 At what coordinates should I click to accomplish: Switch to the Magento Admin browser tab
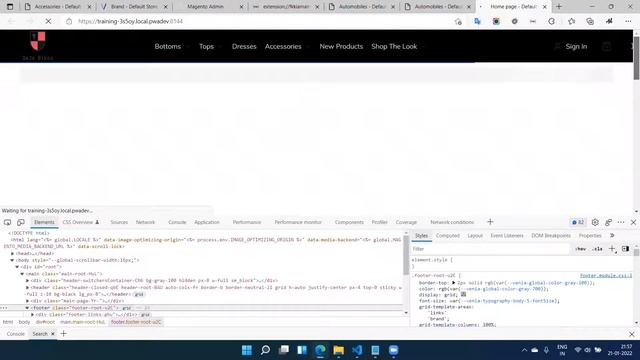pos(205,7)
